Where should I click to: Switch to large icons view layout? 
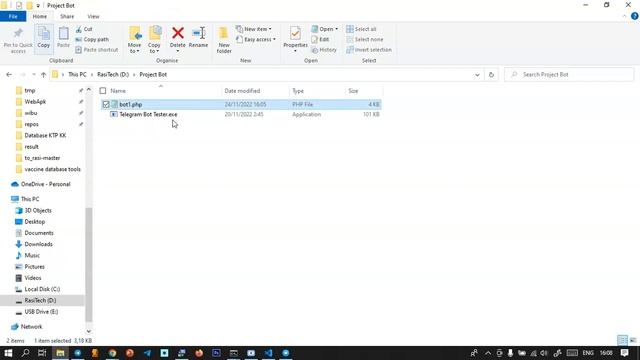coord(633,340)
